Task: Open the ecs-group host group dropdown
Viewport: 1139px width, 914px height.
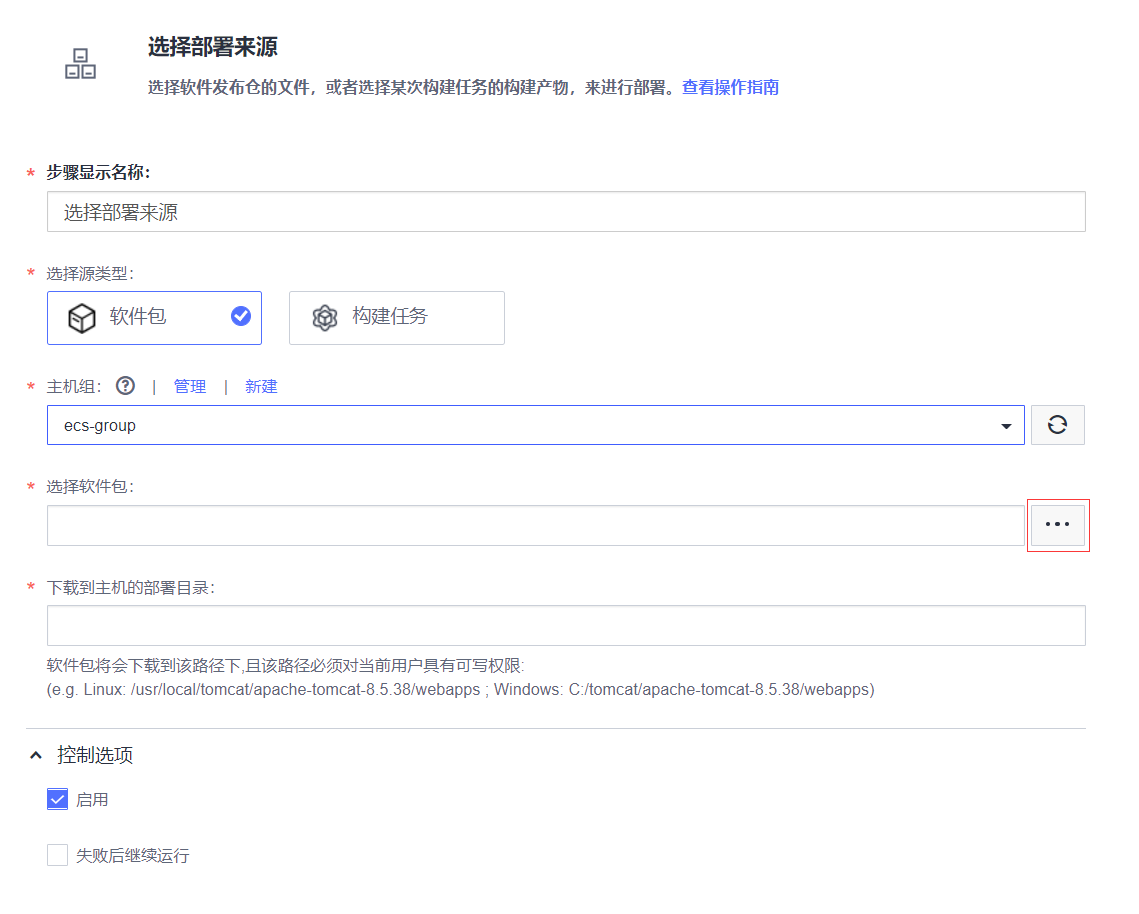Action: click(520, 425)
